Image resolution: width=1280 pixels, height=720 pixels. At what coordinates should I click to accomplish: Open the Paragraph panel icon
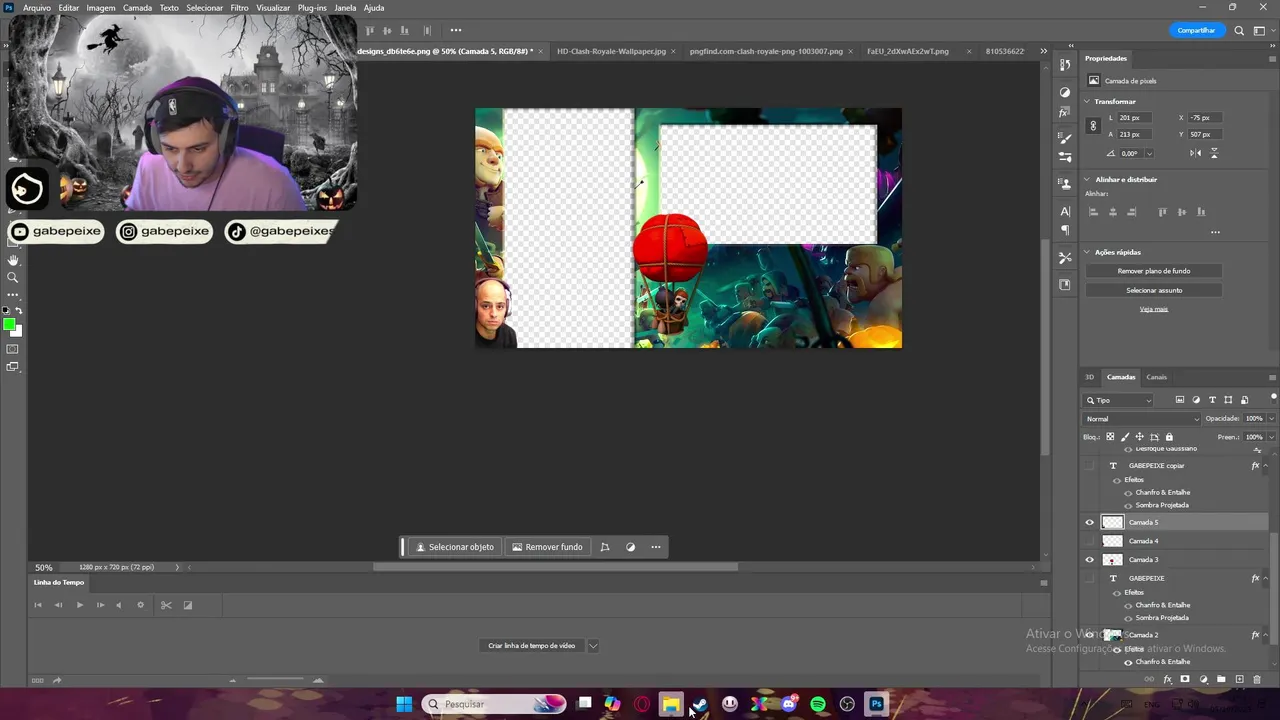(x=1065, y=230)
